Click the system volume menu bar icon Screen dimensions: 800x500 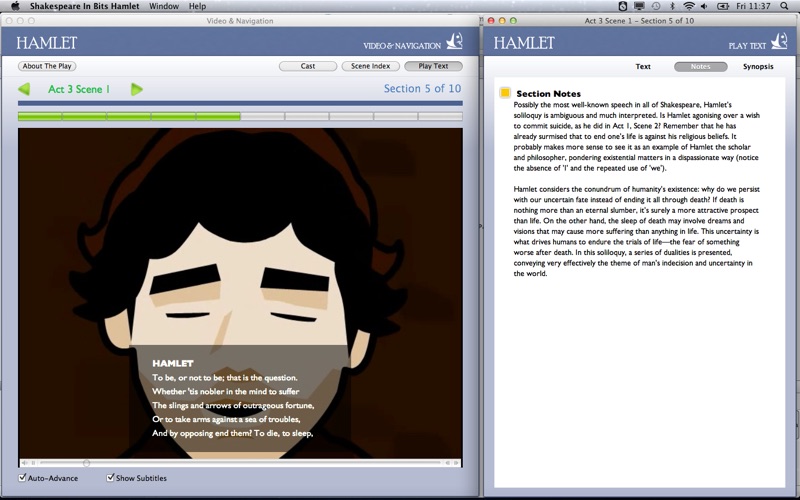705,6
